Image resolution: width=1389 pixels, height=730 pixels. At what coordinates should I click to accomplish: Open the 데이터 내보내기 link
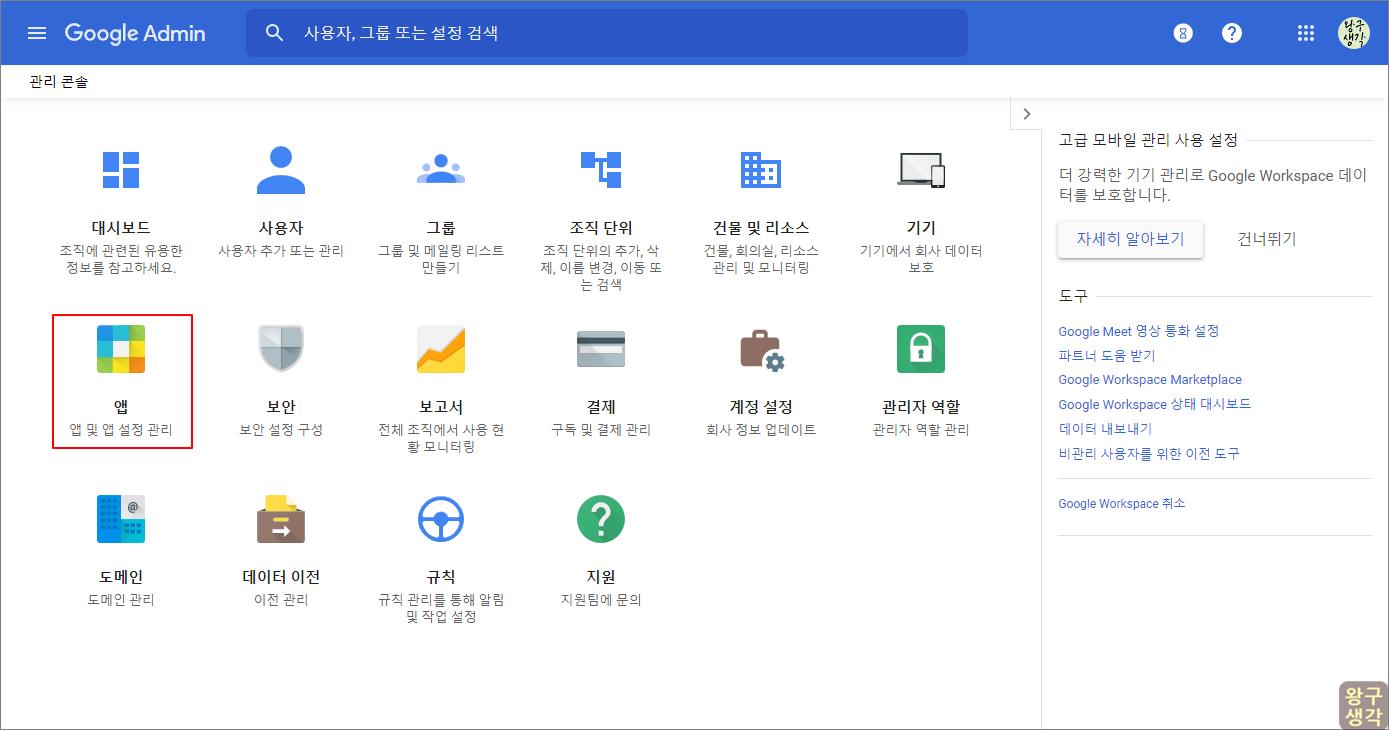pos(1105,429)
